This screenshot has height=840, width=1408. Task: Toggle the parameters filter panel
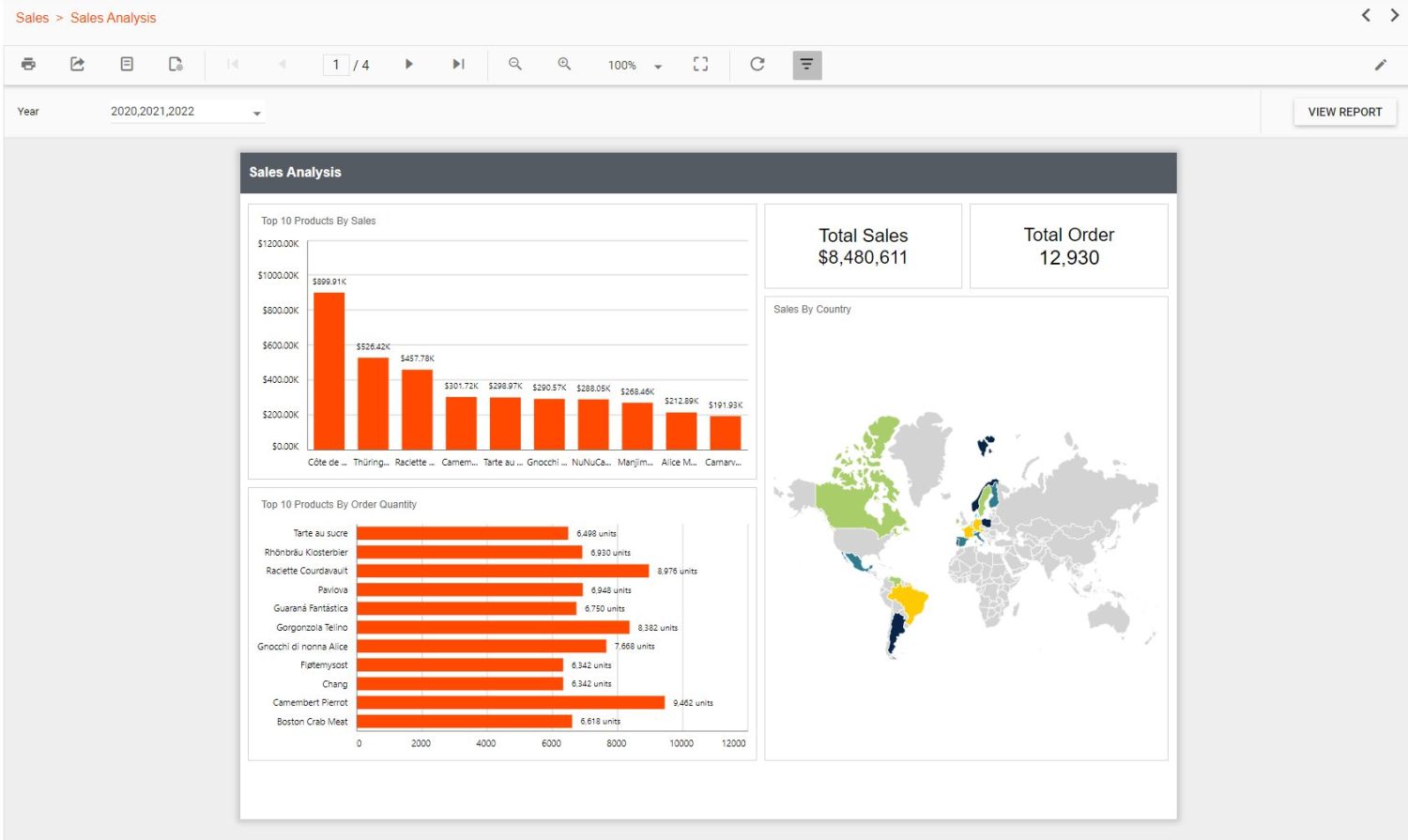807,65
